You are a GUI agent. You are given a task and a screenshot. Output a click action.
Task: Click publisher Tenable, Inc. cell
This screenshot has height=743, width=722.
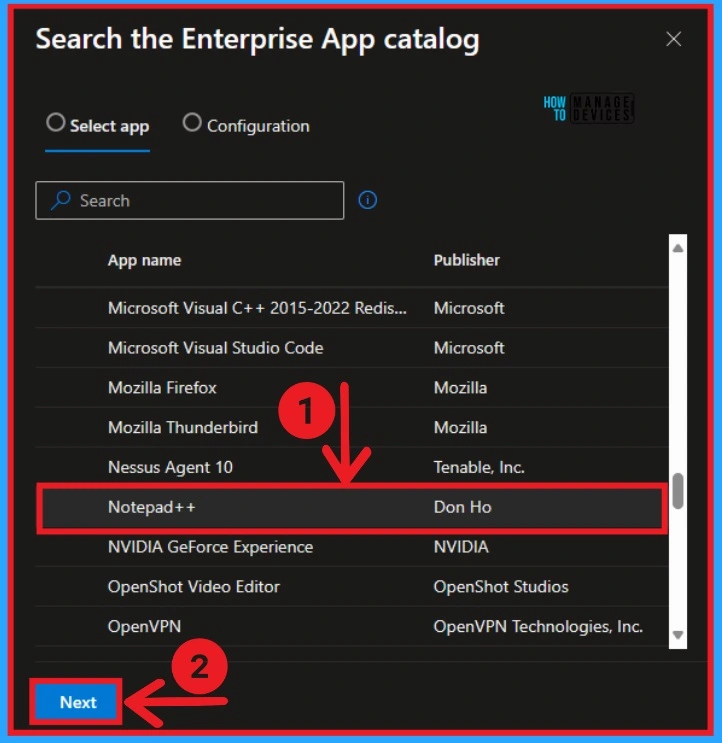(479, 468)
